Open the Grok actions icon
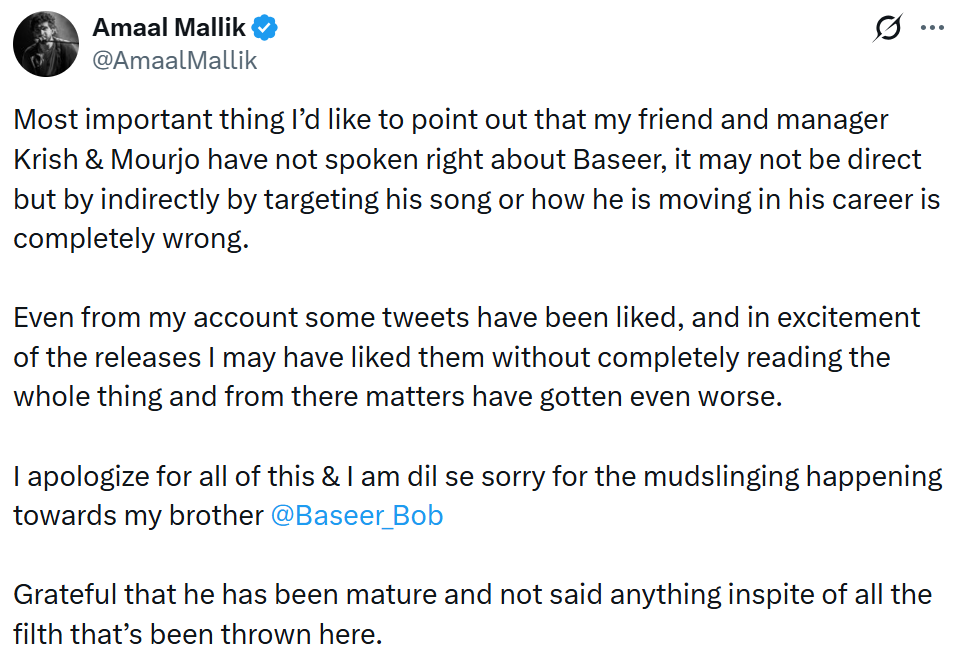 [886, 30]
